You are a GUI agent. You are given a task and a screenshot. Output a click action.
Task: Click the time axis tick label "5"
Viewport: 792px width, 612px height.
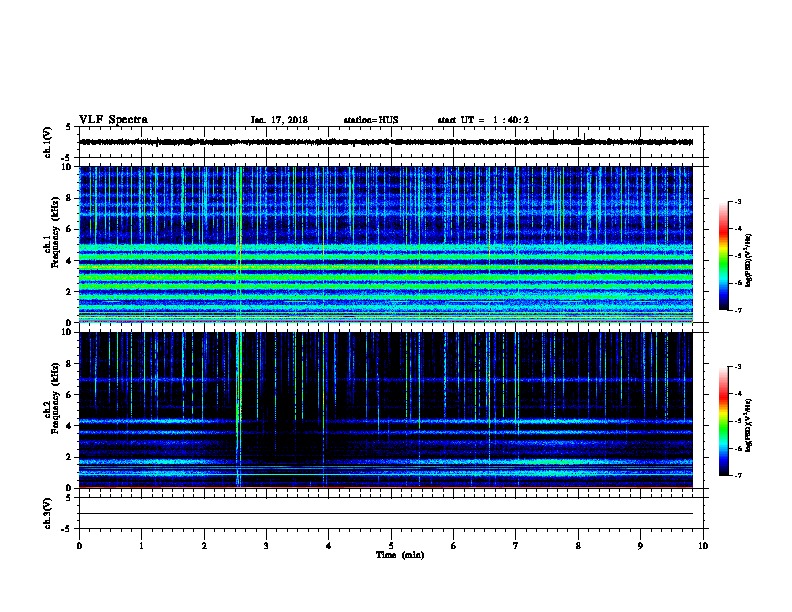pyautogui.click(x=391, y=546)
